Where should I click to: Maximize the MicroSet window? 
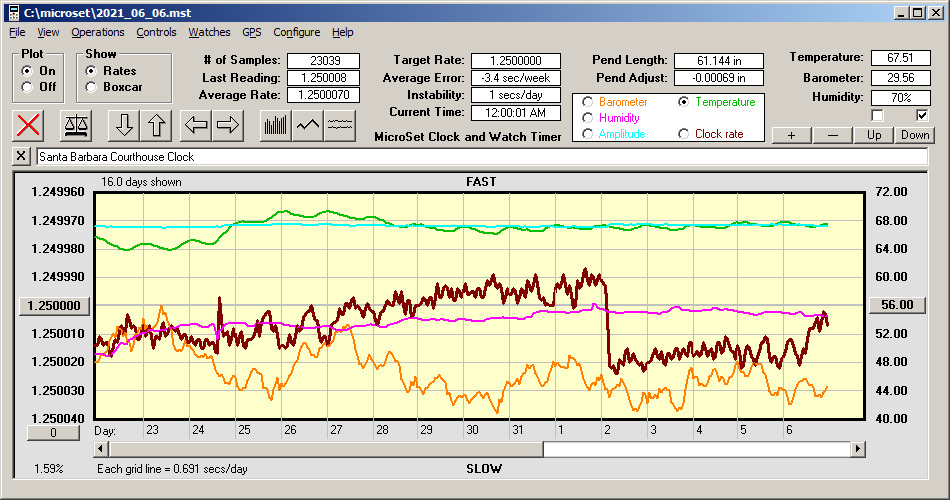(x=917, y=13)
